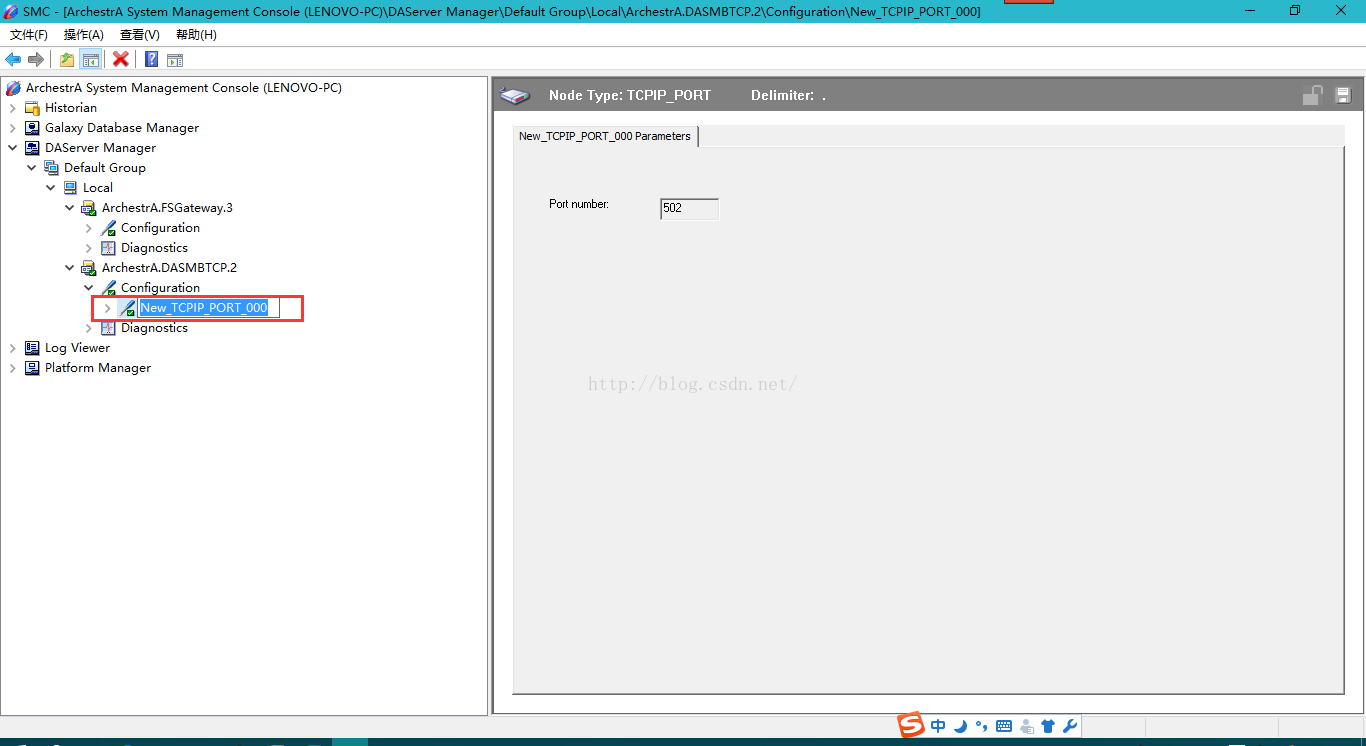Expand the Platform Manager node
Viewport: 1366px width, 746px height.
click(13, 368)
